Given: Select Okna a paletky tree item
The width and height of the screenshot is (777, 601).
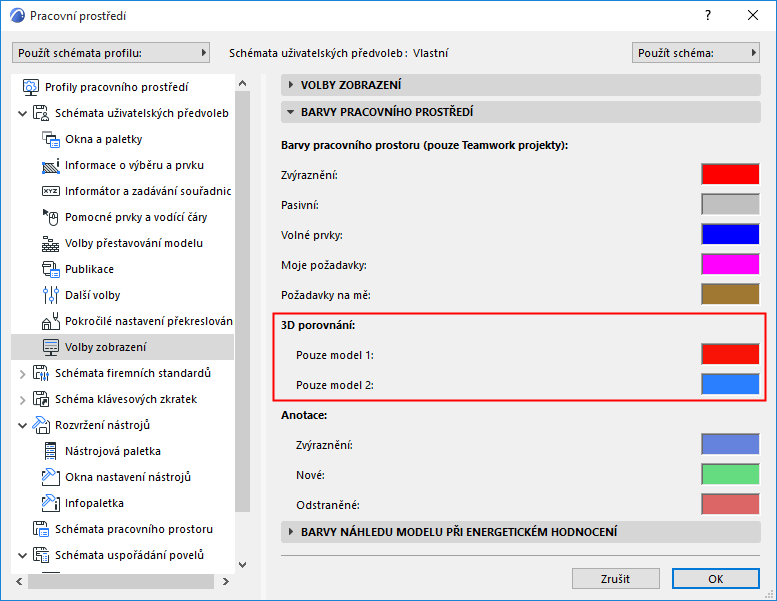Looking at the screenshot, I should click(x=104, y=139).
